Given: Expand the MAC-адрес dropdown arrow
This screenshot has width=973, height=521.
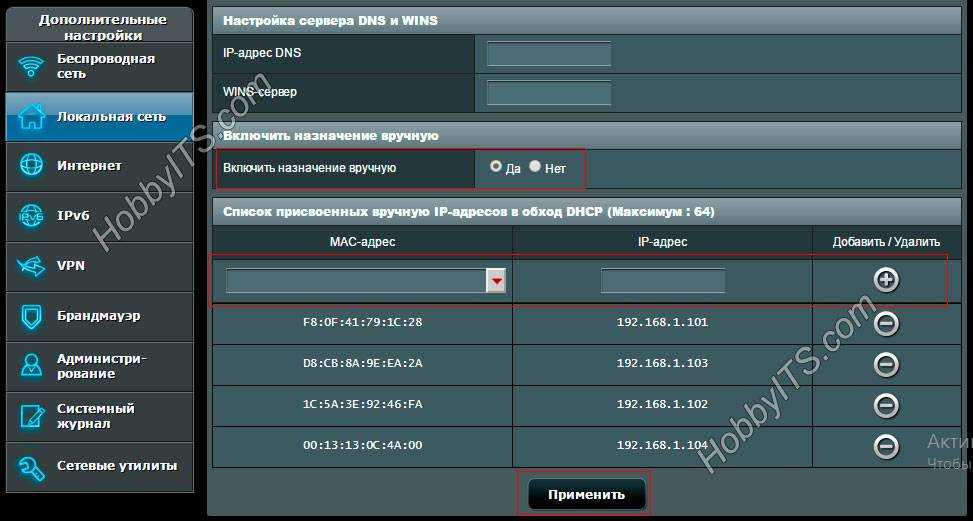Looking at the screenshot, I should 496,281.
